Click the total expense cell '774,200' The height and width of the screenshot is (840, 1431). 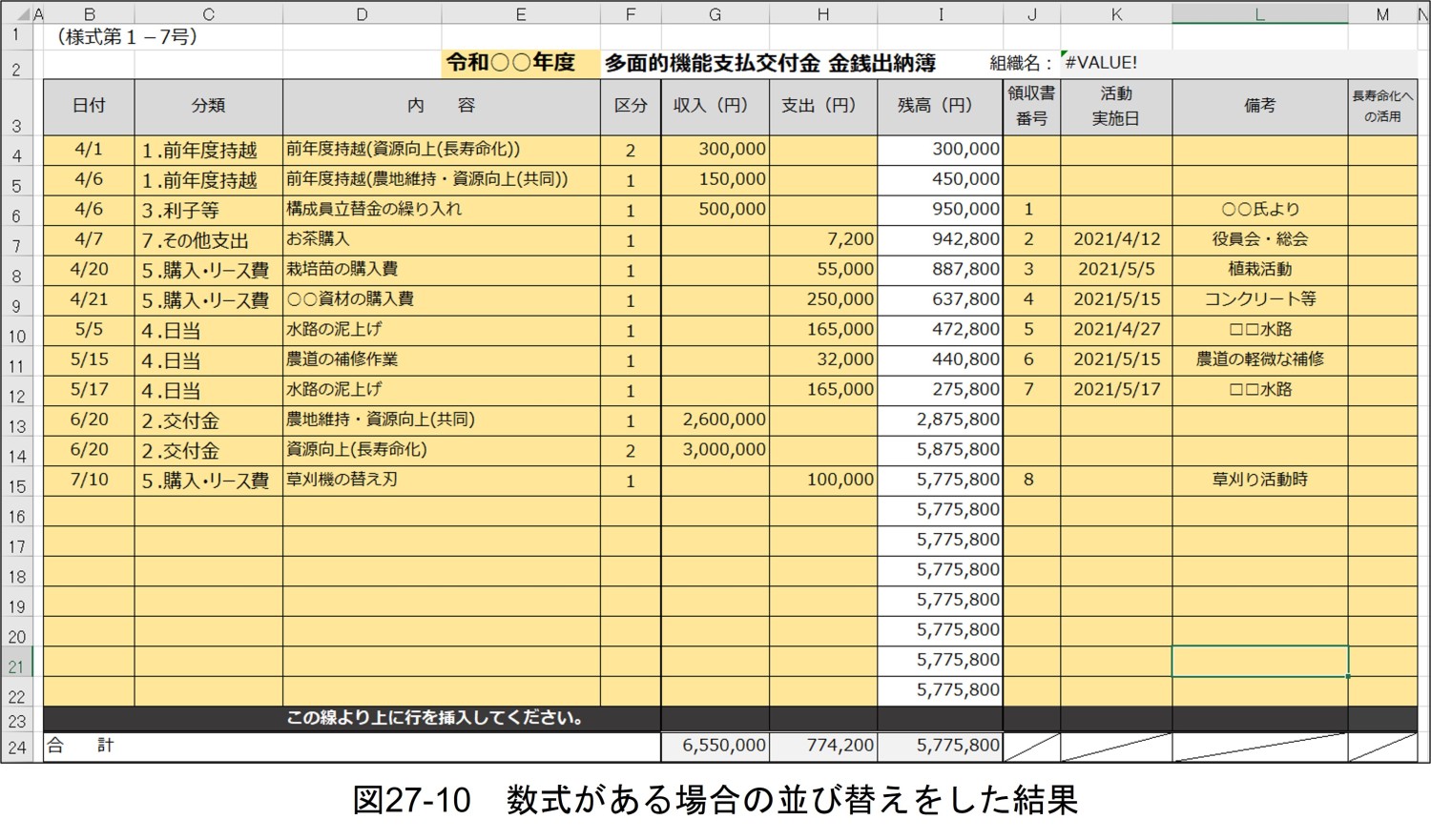click(823, 747)
